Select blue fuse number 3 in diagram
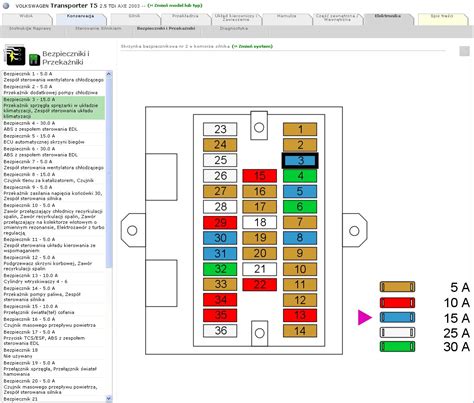 coord(300,161)
